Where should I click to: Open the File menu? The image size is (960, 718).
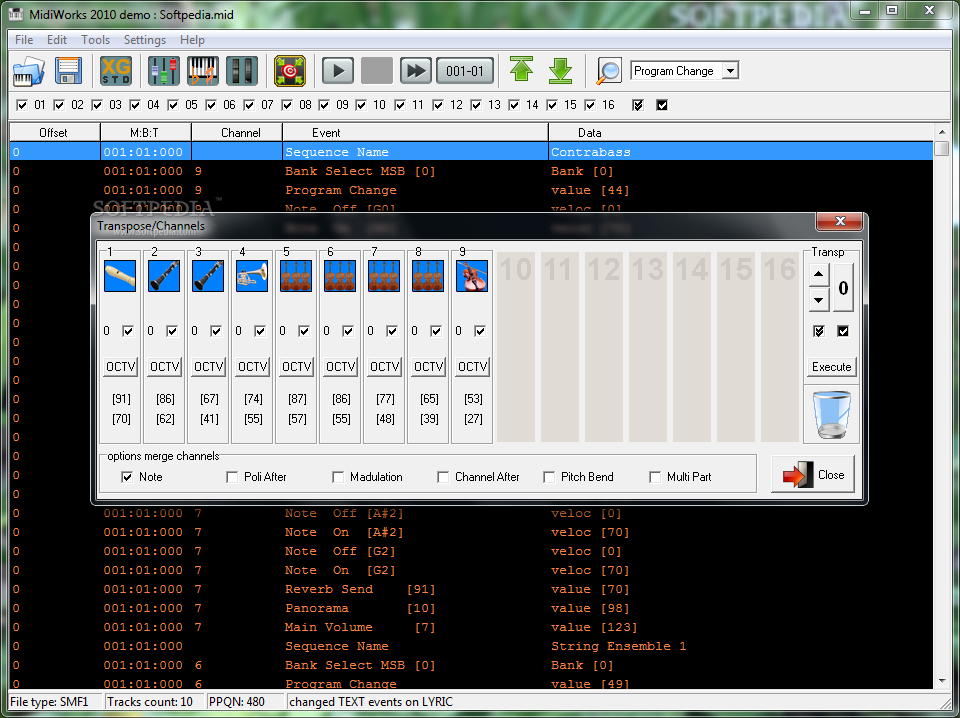click(24, 40)
